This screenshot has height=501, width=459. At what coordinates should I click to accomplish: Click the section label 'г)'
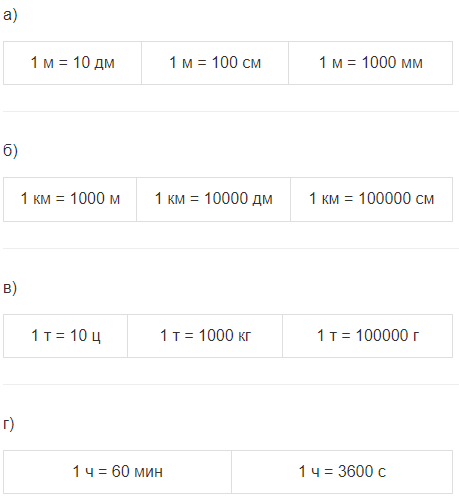tap(9, 424)
